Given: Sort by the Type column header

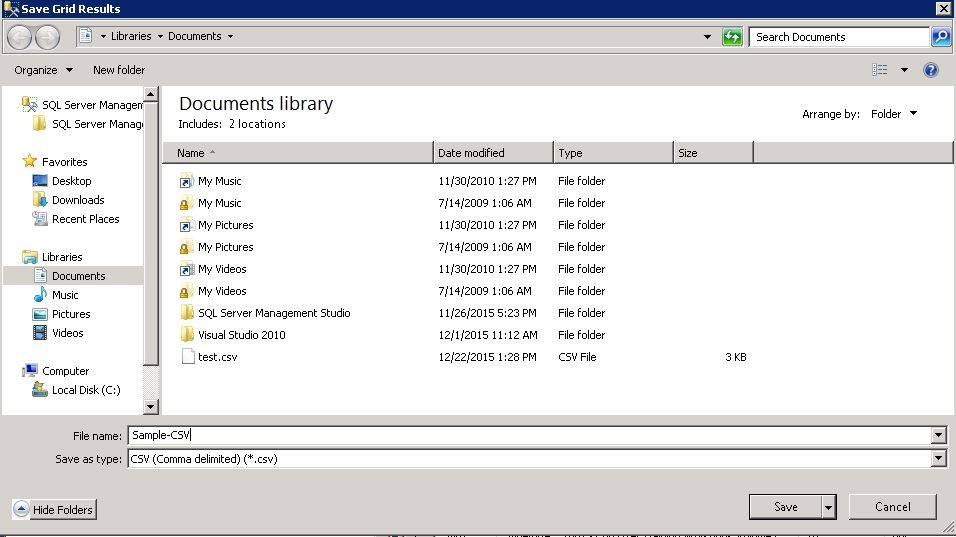Looking at the screenshot, I should [613, 153].
